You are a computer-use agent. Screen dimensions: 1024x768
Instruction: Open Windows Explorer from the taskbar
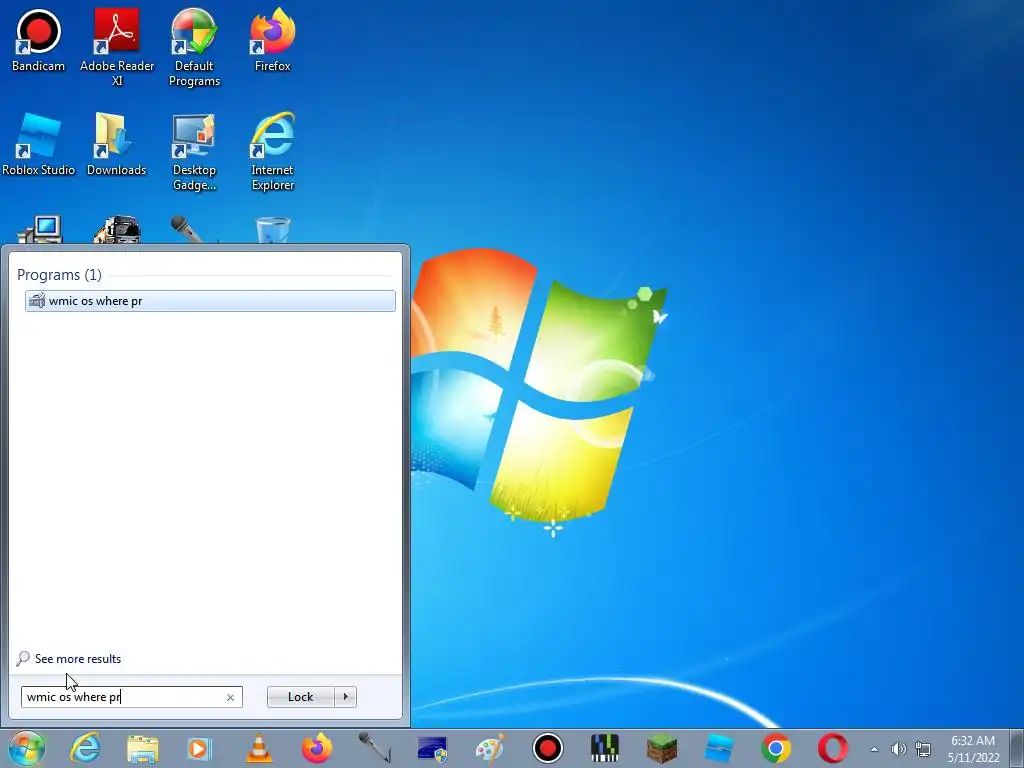click(x=142, y=748)
